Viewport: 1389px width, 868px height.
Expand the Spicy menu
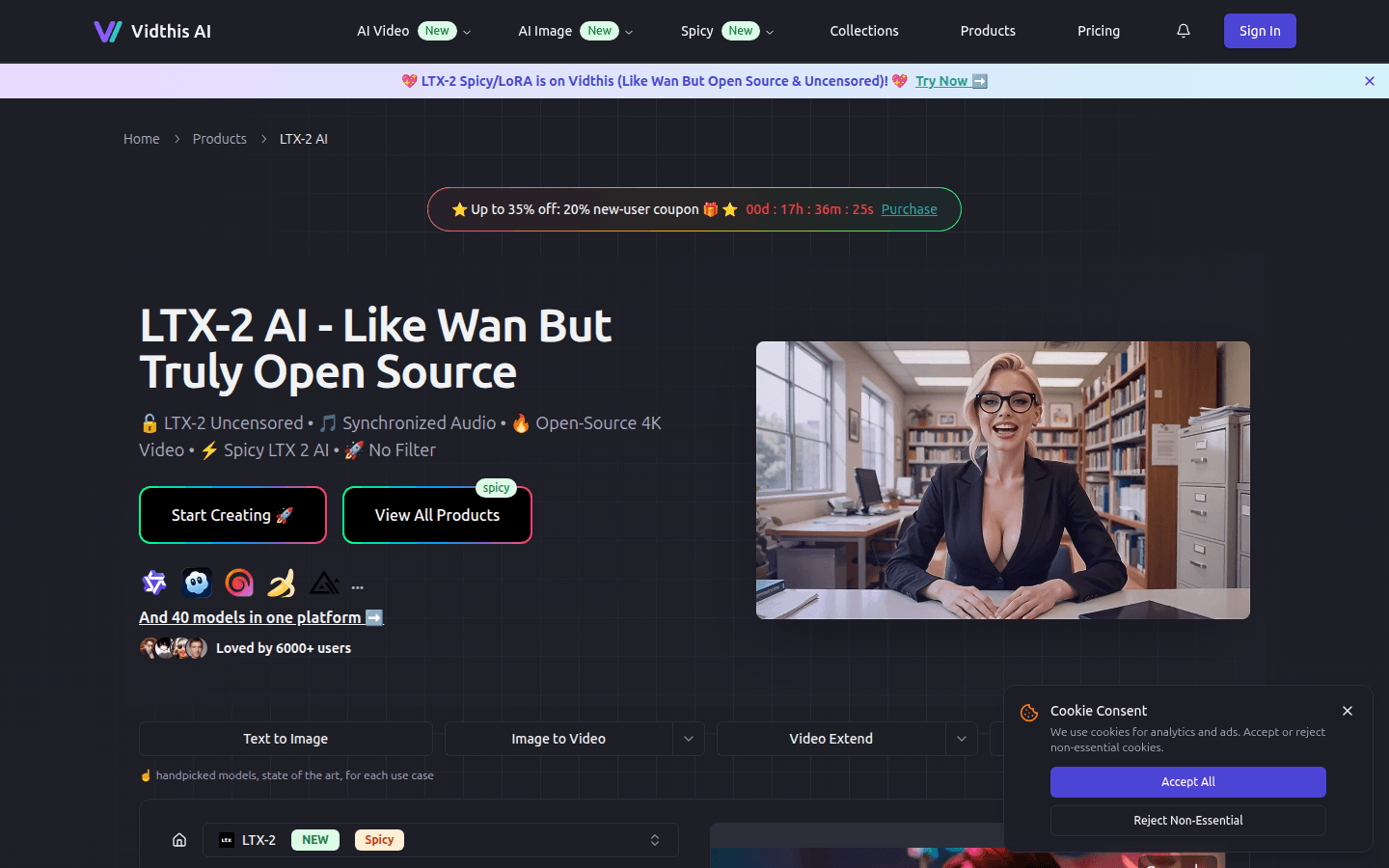[727, 31]
